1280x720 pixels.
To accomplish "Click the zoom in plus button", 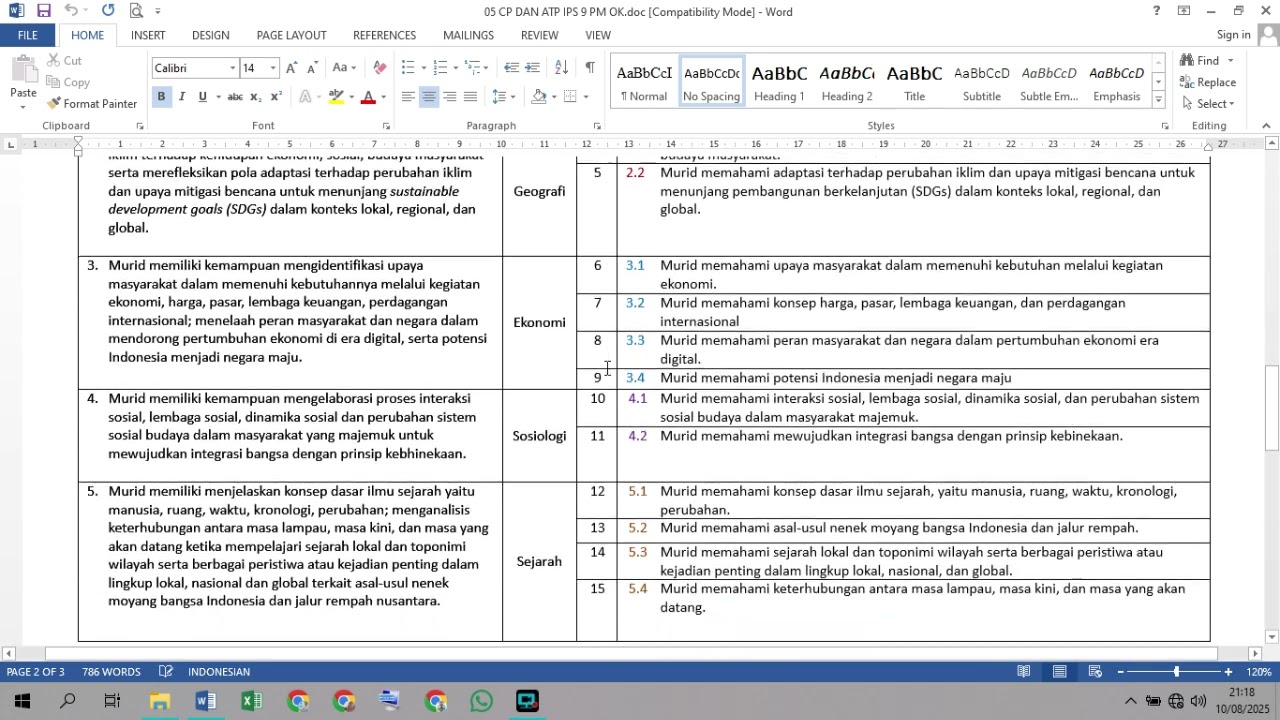I will pyautogui.click(x=1229, y=672).
